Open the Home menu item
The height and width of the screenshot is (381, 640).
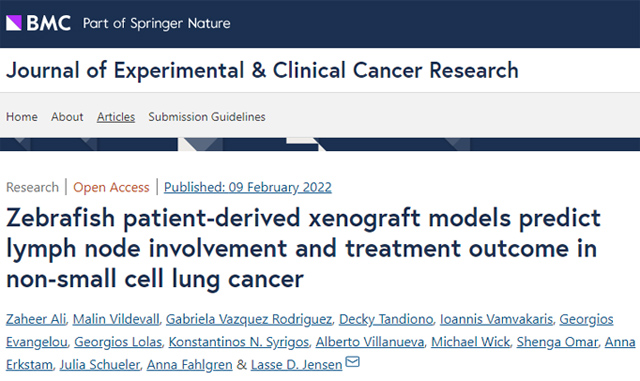click(22, 117)
